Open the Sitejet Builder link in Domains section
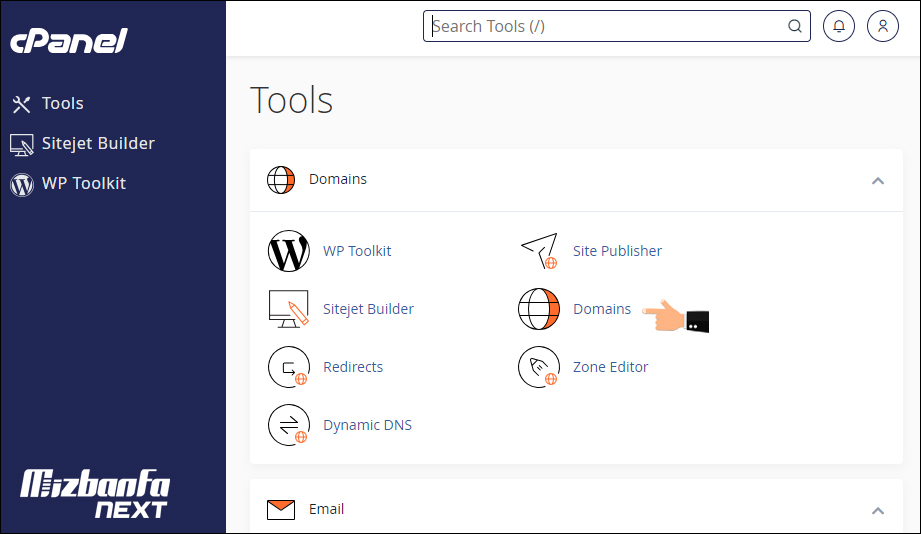 (368, 309)
